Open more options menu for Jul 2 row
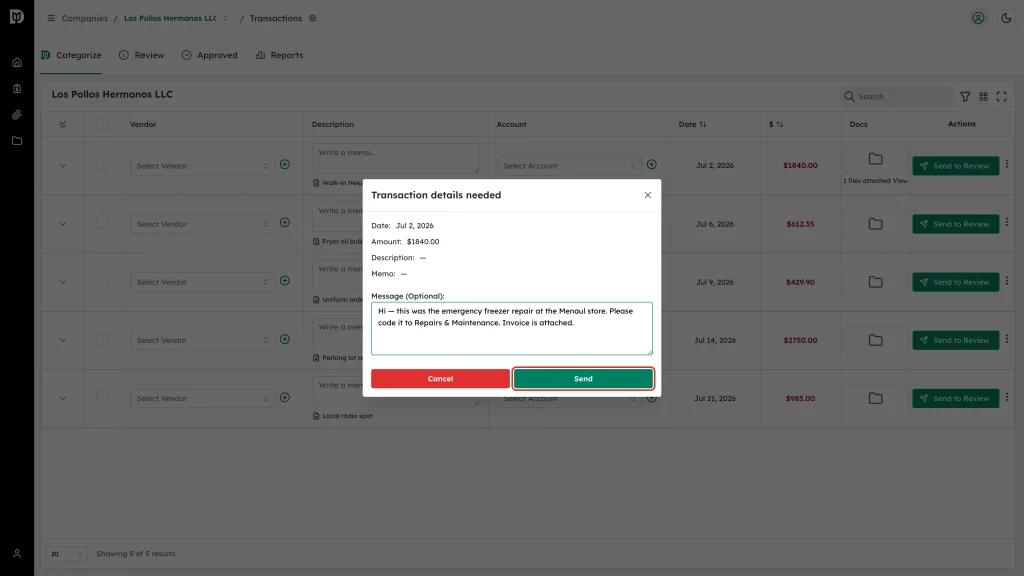This screenshot has width=1024, height=576. (1007, 165)
